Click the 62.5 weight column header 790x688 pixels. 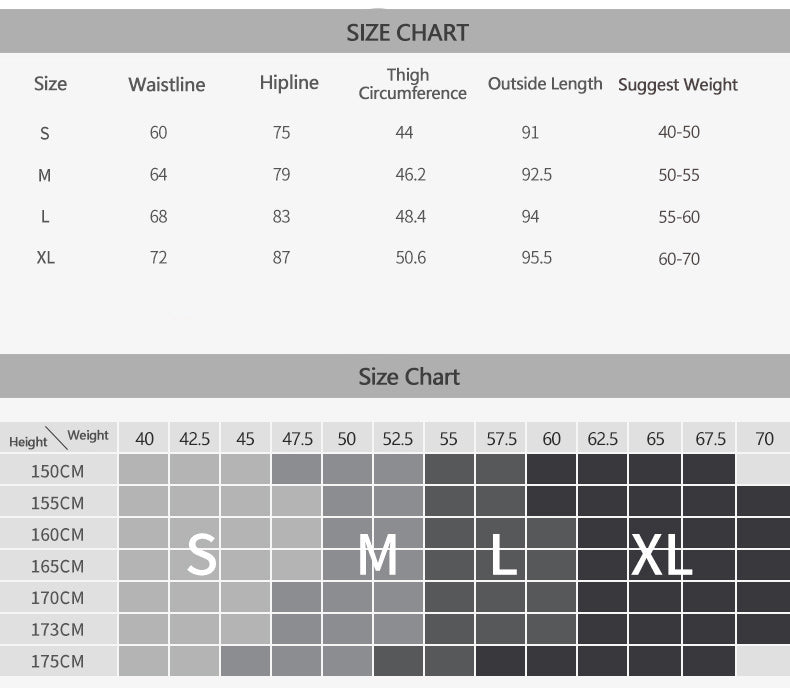tap(603, 439)
